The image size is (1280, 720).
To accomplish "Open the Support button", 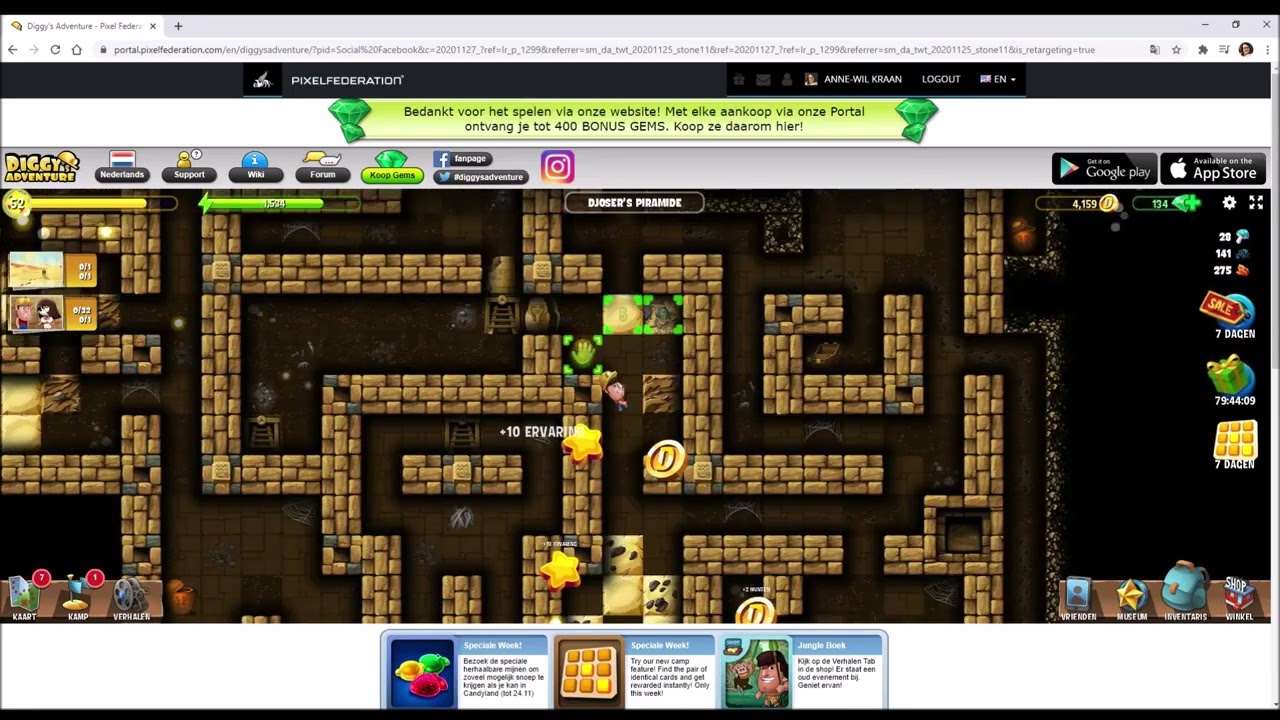I will point(189,167).
